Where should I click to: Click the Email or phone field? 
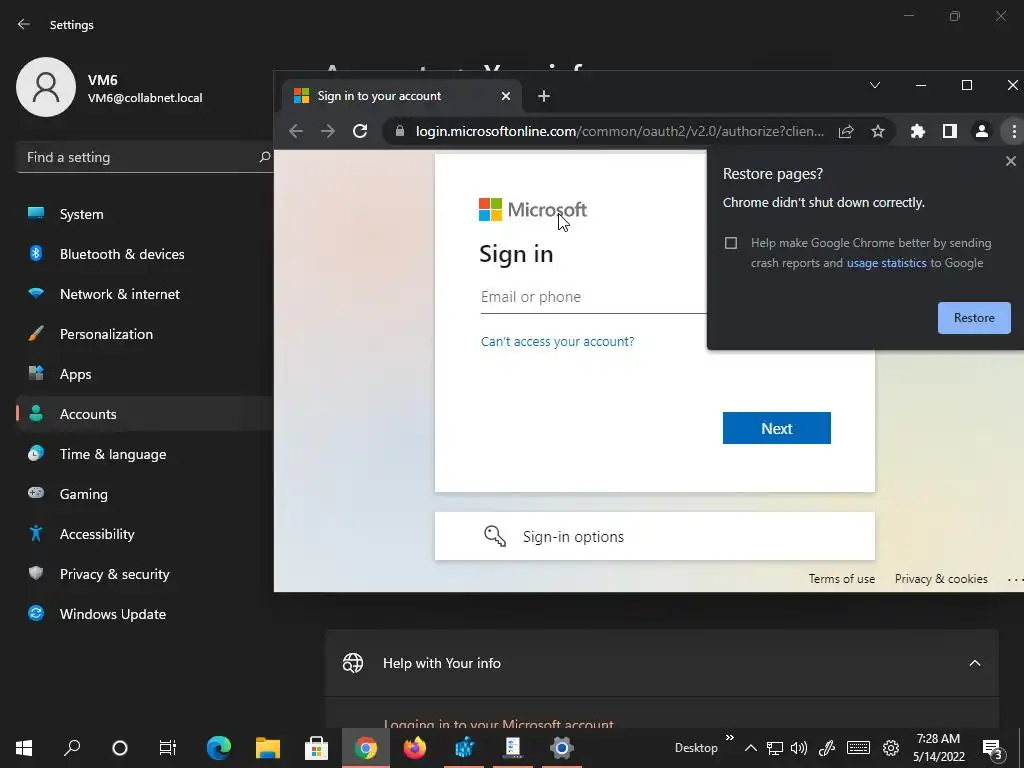point(593,297)
